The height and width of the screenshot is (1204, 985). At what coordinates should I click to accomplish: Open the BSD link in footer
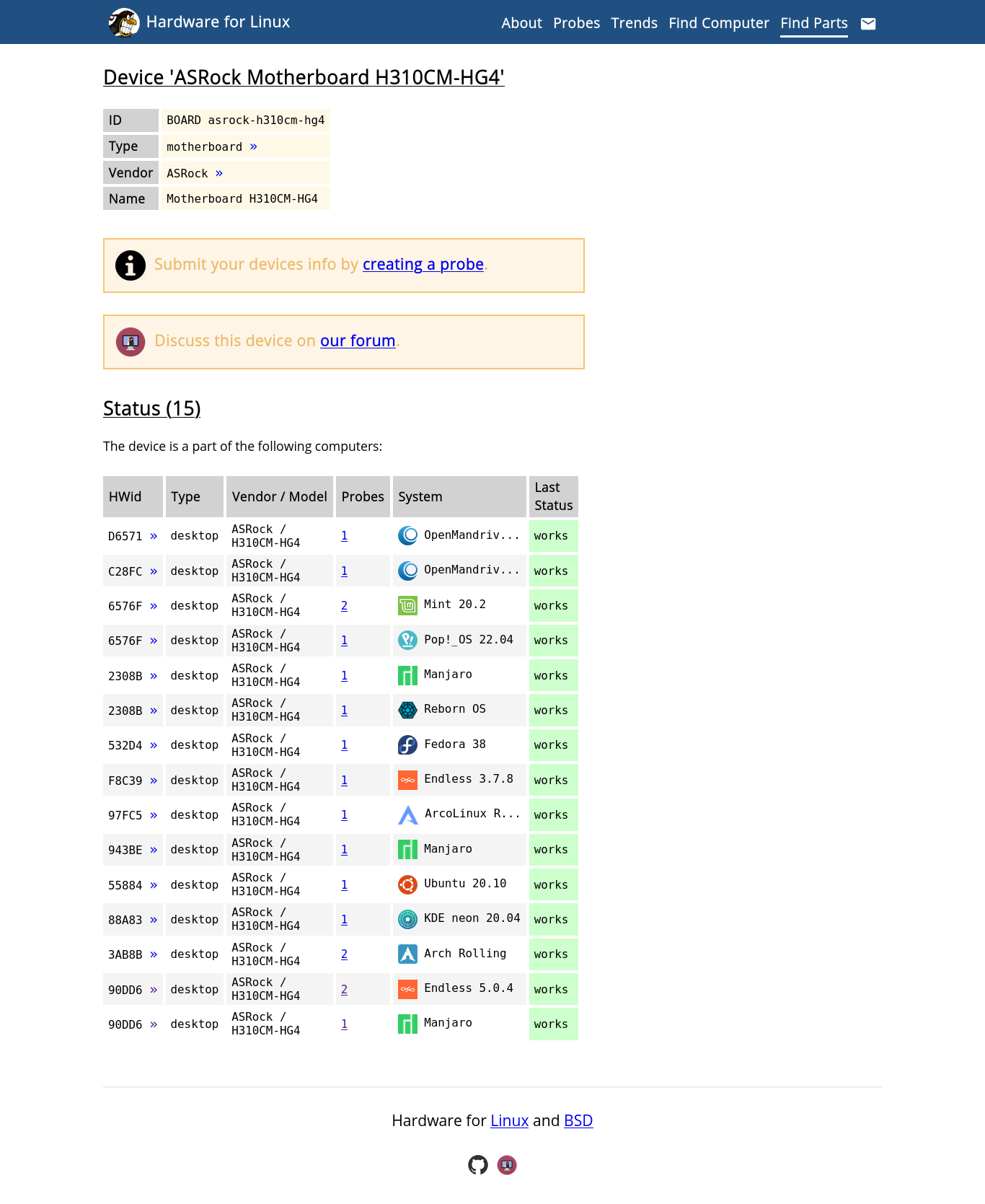pyautogui.click(x=578, y=1120)
